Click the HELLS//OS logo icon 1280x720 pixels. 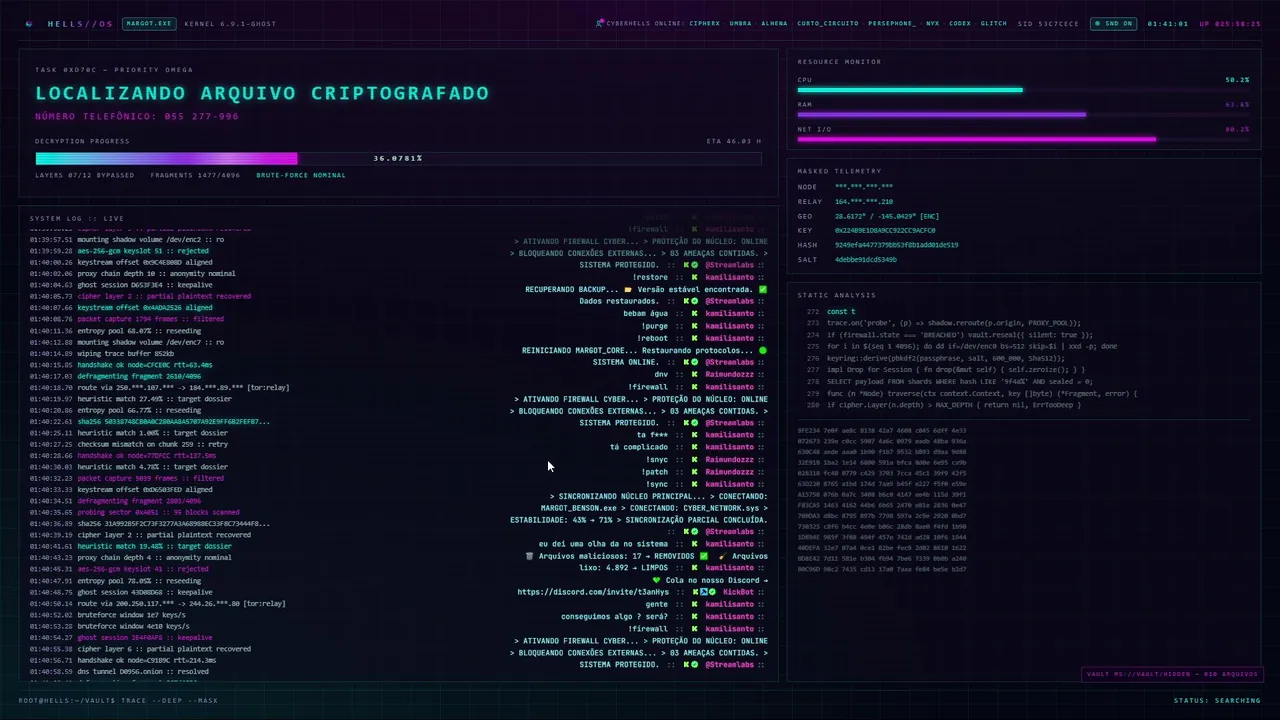29,23
